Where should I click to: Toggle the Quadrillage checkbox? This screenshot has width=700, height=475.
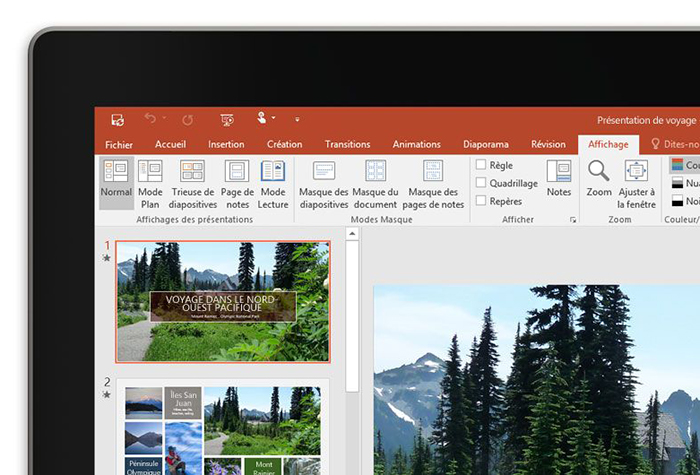(x=481, y=183)
